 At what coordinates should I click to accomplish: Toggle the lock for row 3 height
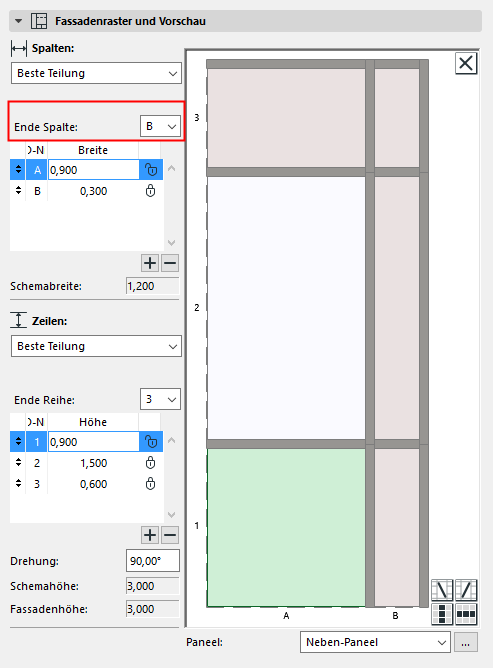pyautogui.click(x=150, y=484)
